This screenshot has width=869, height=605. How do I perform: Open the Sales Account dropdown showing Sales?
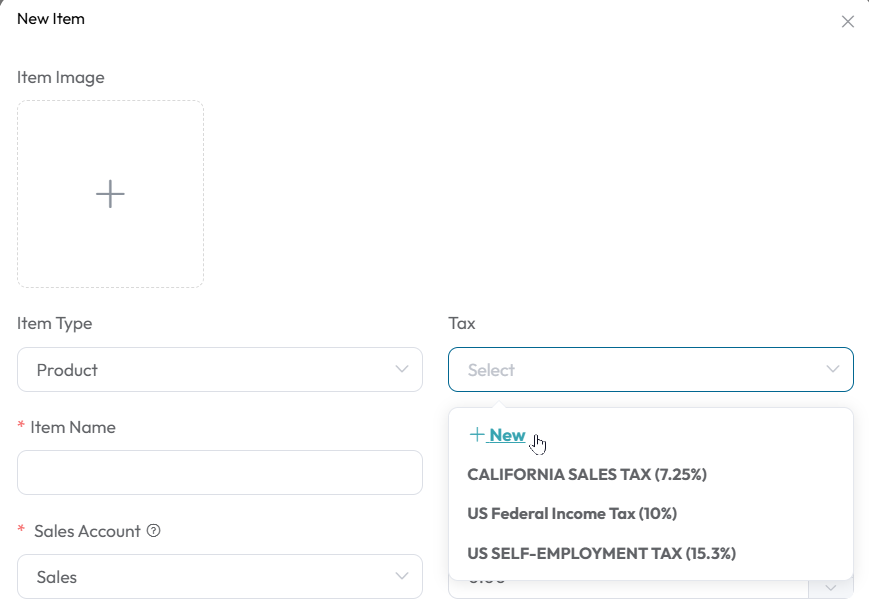(x=220, y=576)
